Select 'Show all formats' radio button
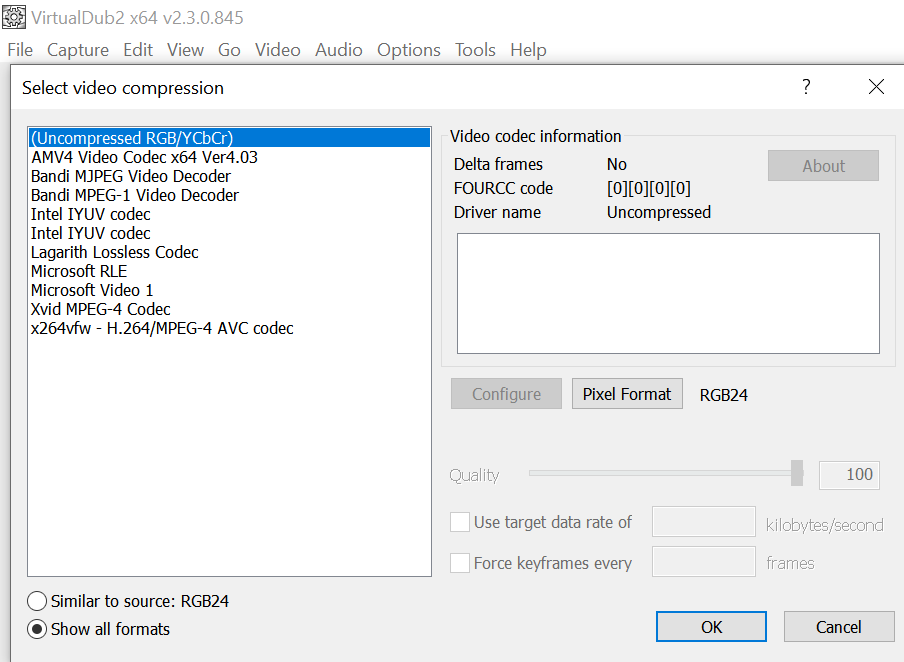Image resolution: width=904 pixels, height=662 pixels. pyautogui.click(x=37, y=629)
